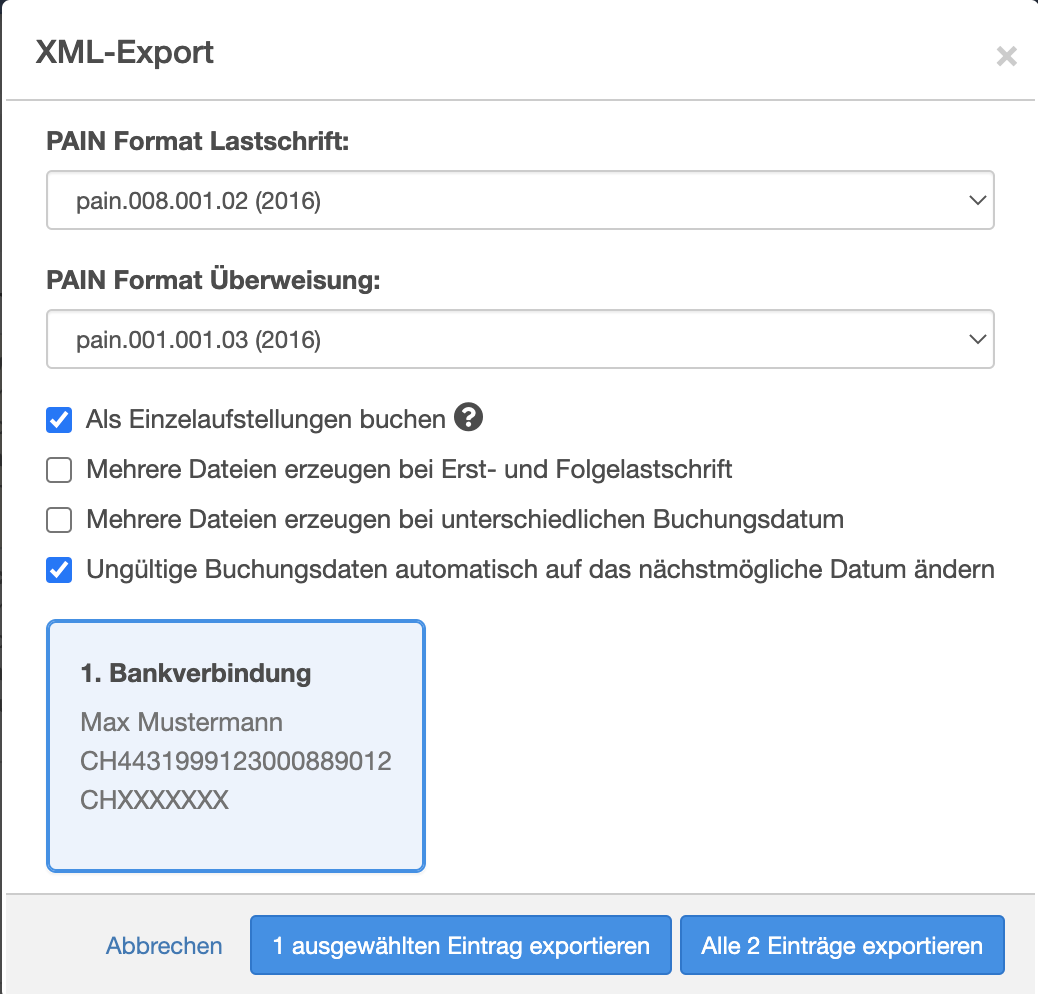The width and height of the screenshot is (1038, 994).
Task: Check Mehrere Dateien bei unterschiedlichen Buchungsdatum
Action: (x=60, y=520)
